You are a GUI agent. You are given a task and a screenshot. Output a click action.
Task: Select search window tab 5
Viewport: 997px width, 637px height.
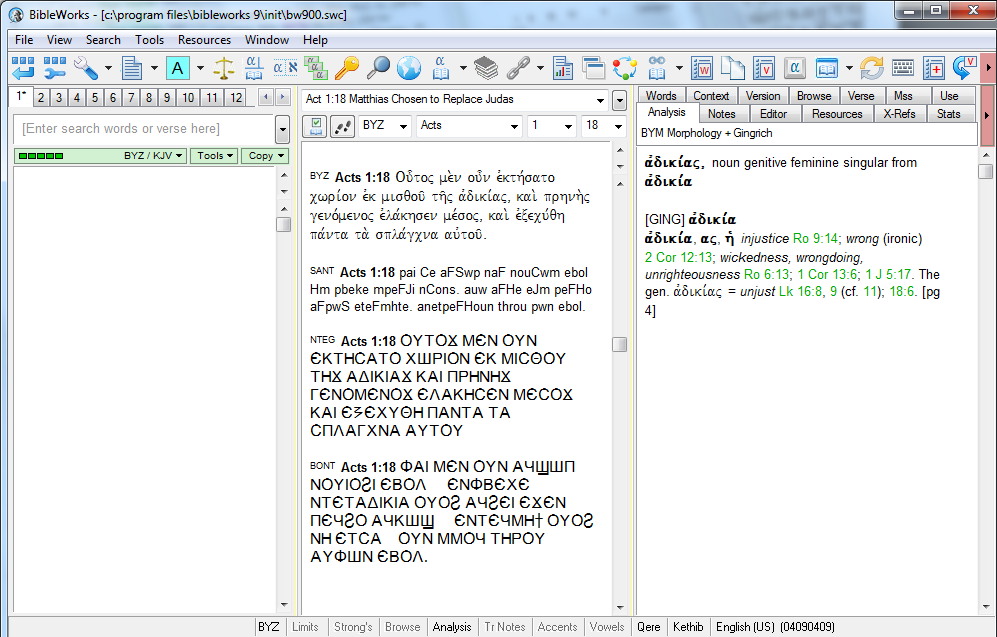click(95, 97)
